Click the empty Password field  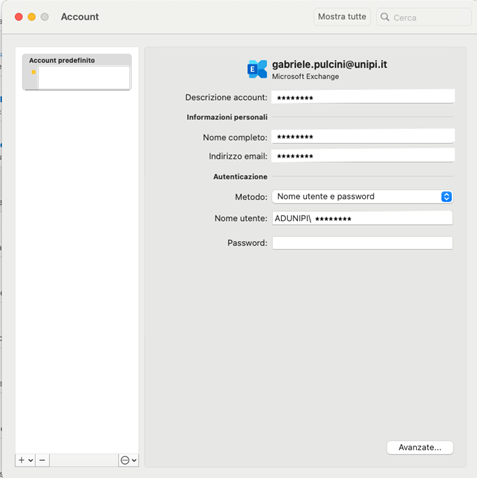[362, 243]
